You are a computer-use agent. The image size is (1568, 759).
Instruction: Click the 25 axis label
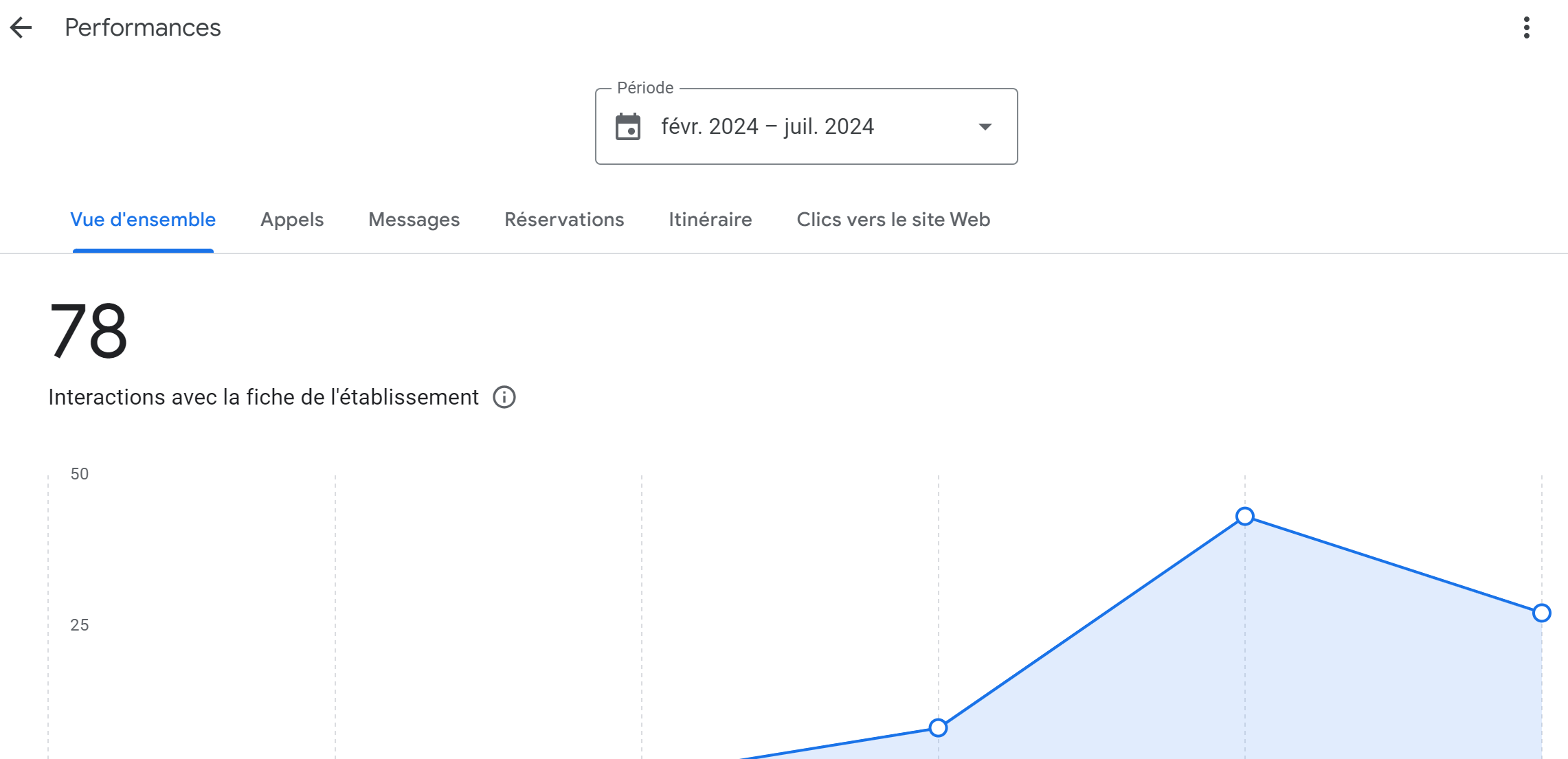click(x=80, y=625)
